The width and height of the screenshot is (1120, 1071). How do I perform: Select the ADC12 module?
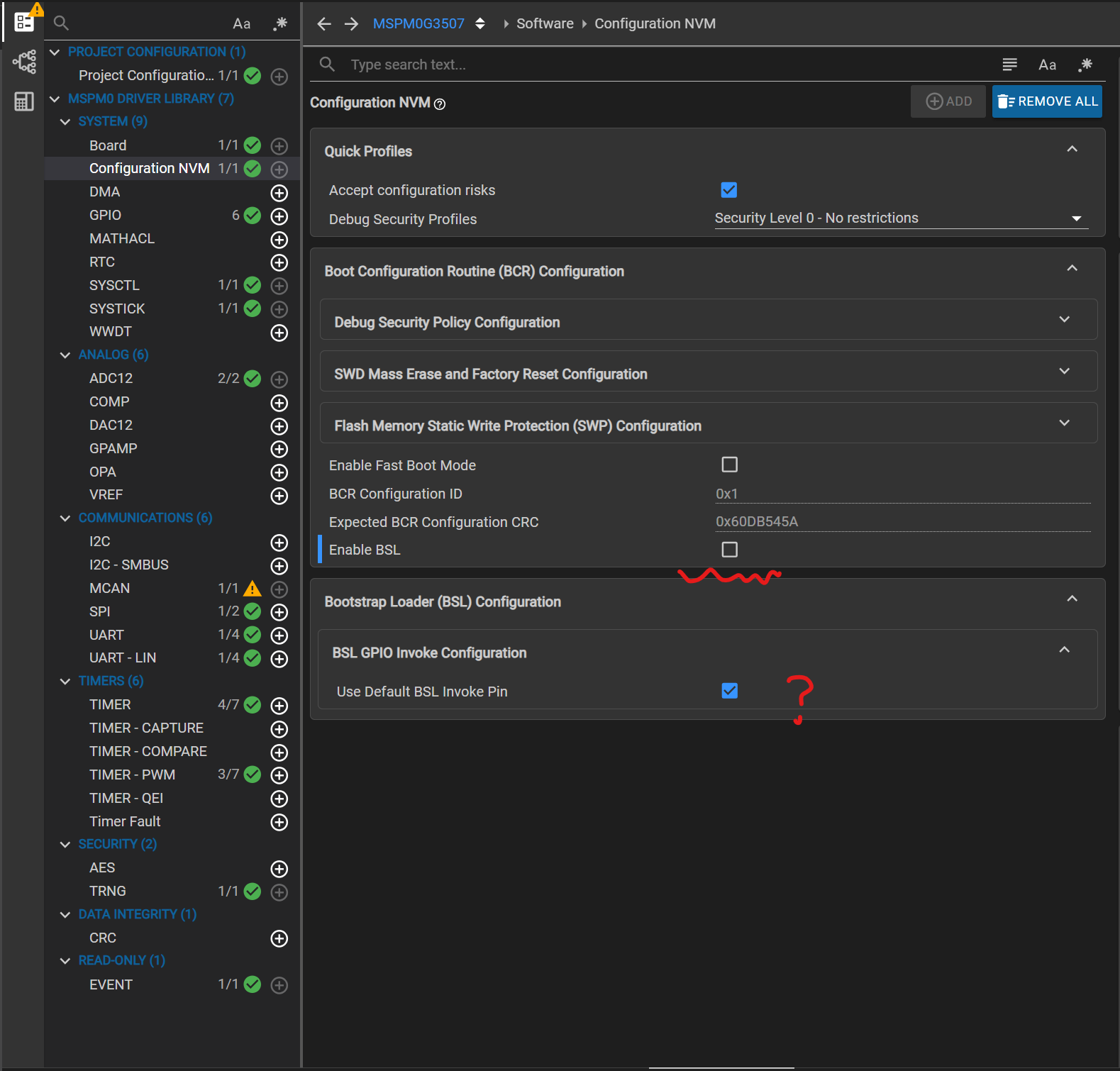click(x=111, y=378)
